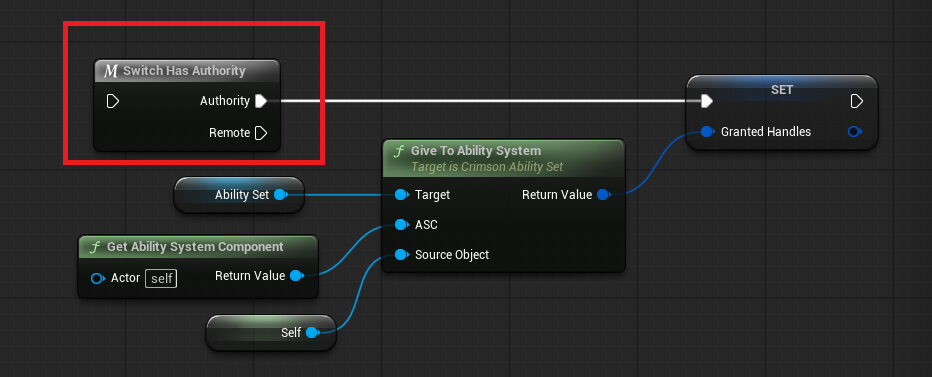Click the Granted Handles input pin
932x377 pixels.
click(707, 131)
